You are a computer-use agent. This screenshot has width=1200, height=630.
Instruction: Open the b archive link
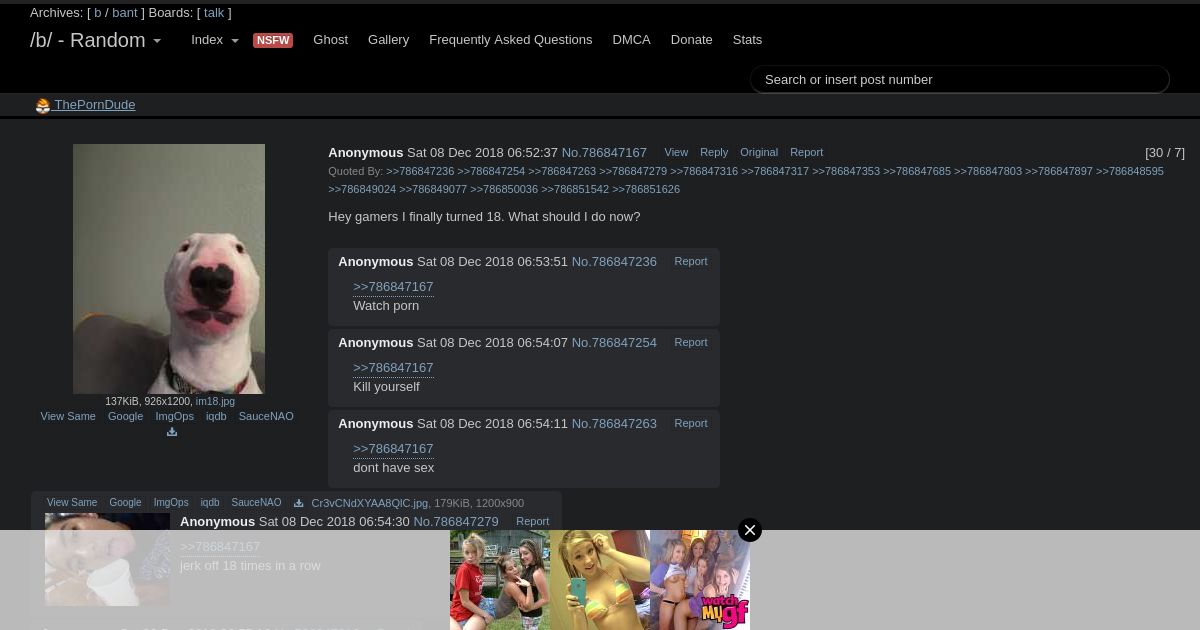tap(98, 13)
